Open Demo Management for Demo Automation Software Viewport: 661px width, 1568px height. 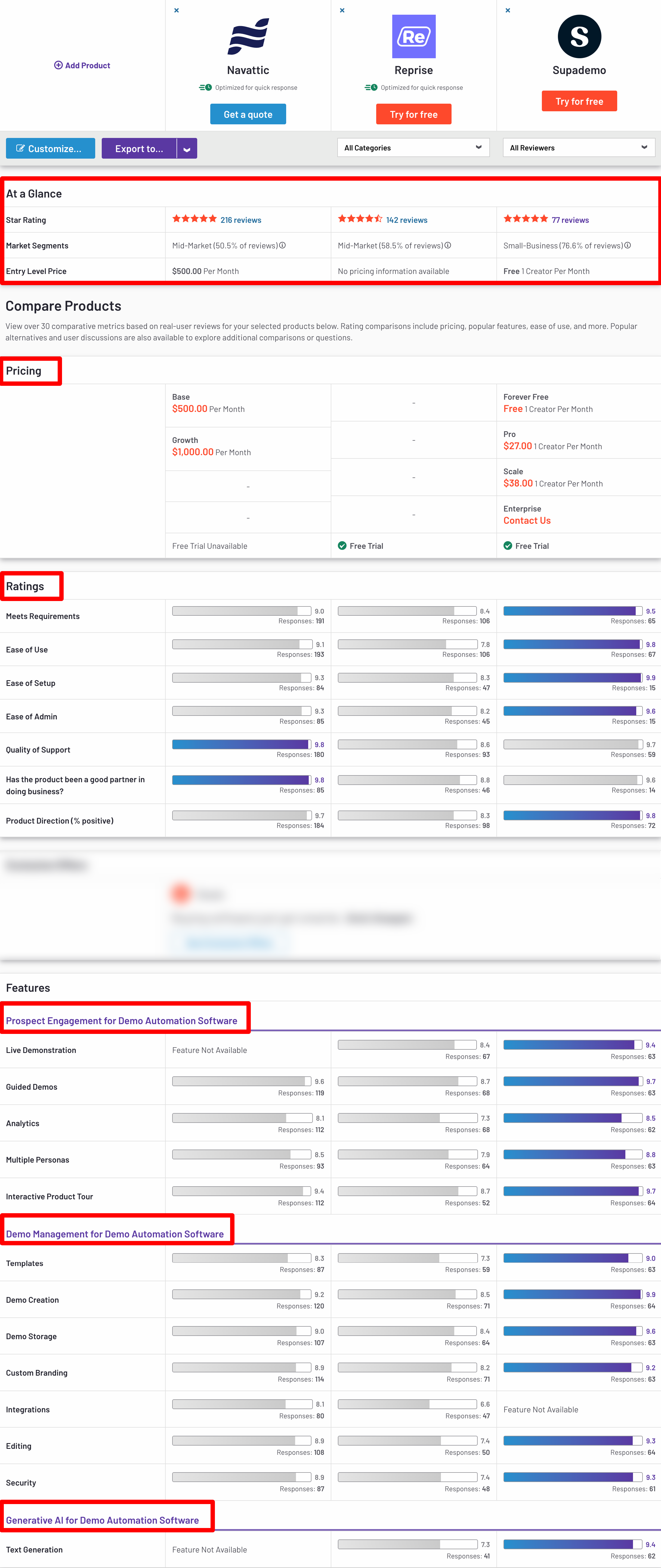(115, 1234)
